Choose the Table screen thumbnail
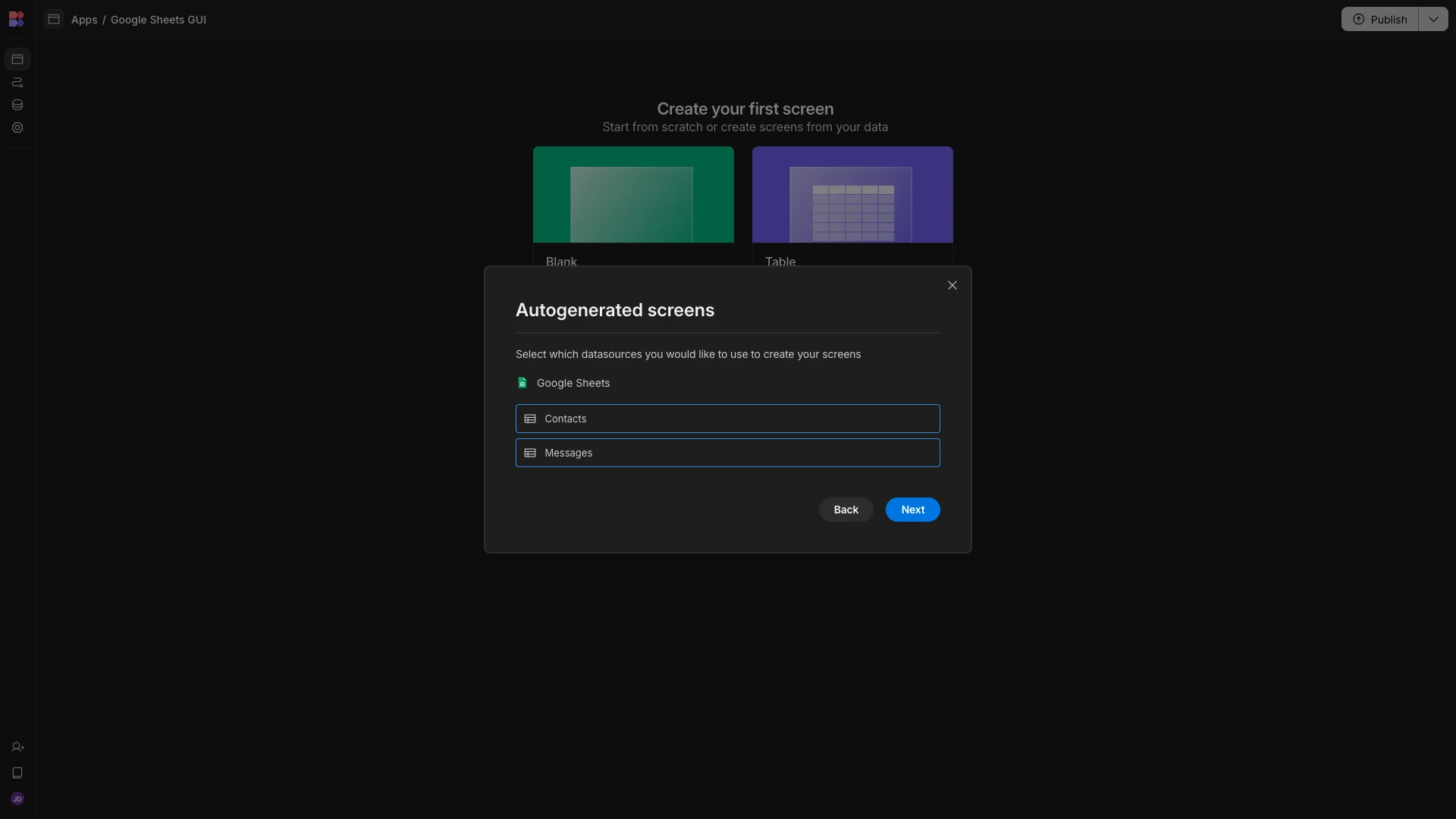Screen dimensions: 1456x819 852,195
